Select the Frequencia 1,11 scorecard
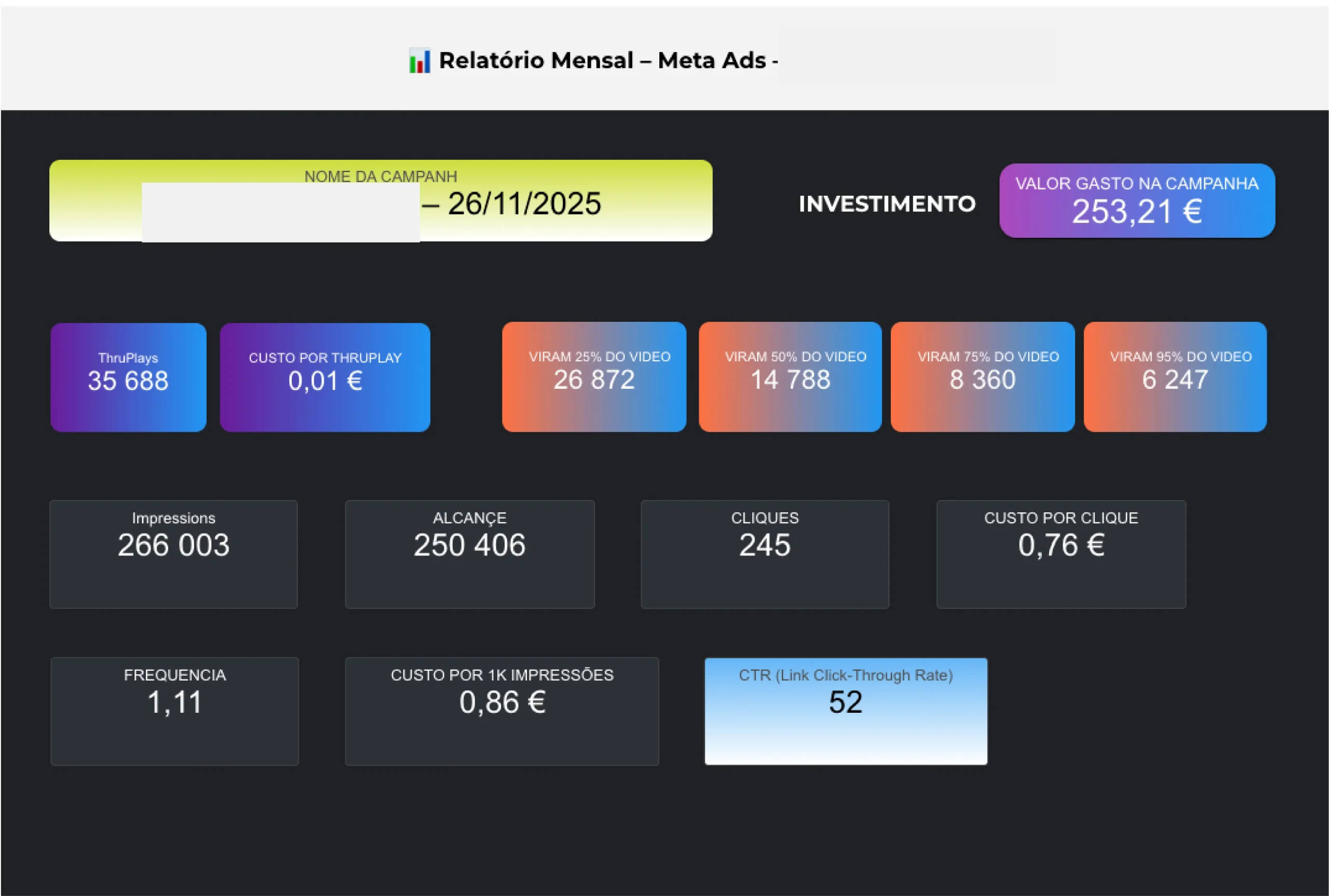The height and width of the screenshot is (896, 1329). [174, 711]
